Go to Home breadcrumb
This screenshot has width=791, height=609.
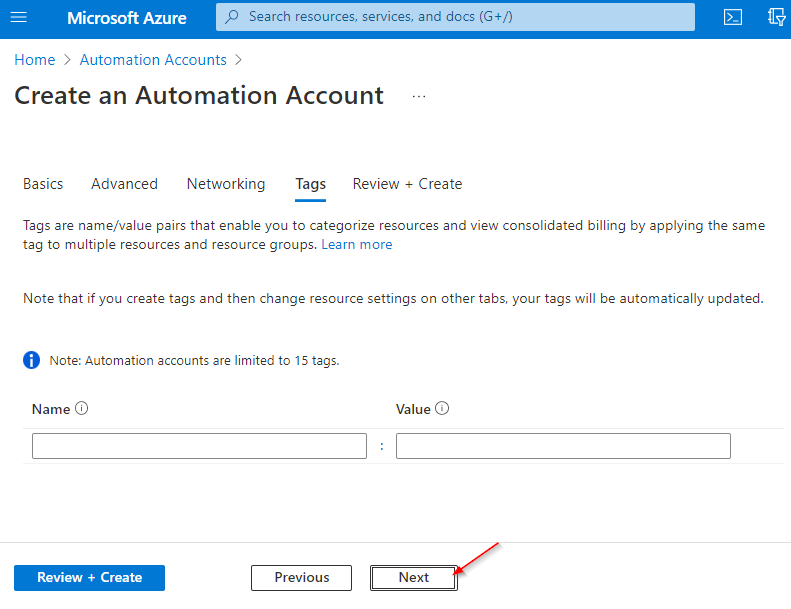(x=35, y=60)
